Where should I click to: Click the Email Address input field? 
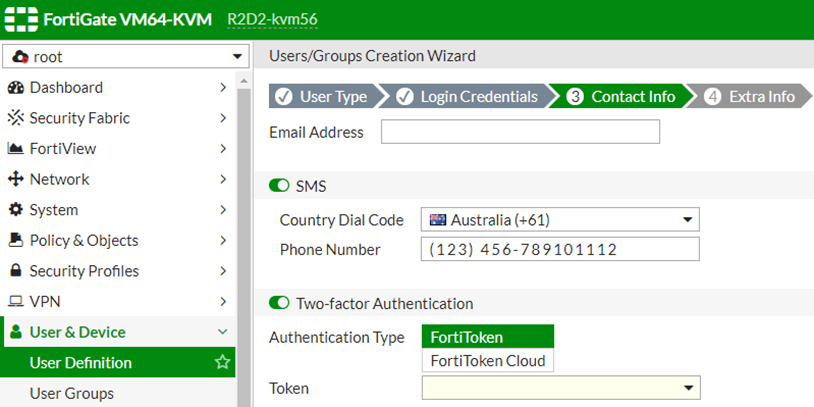pos(520,132)
